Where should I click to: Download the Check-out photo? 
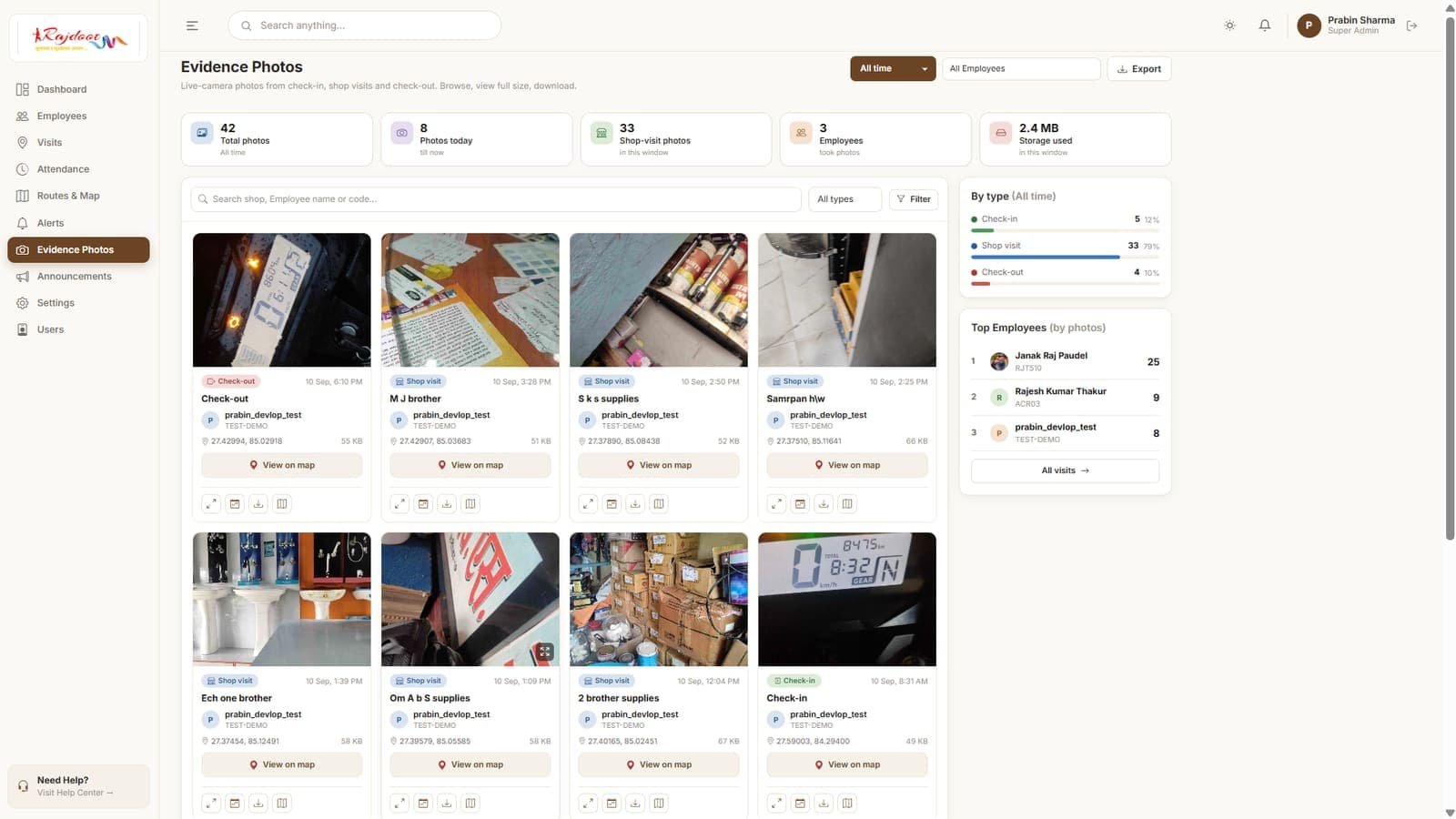(x=258, y=504)
